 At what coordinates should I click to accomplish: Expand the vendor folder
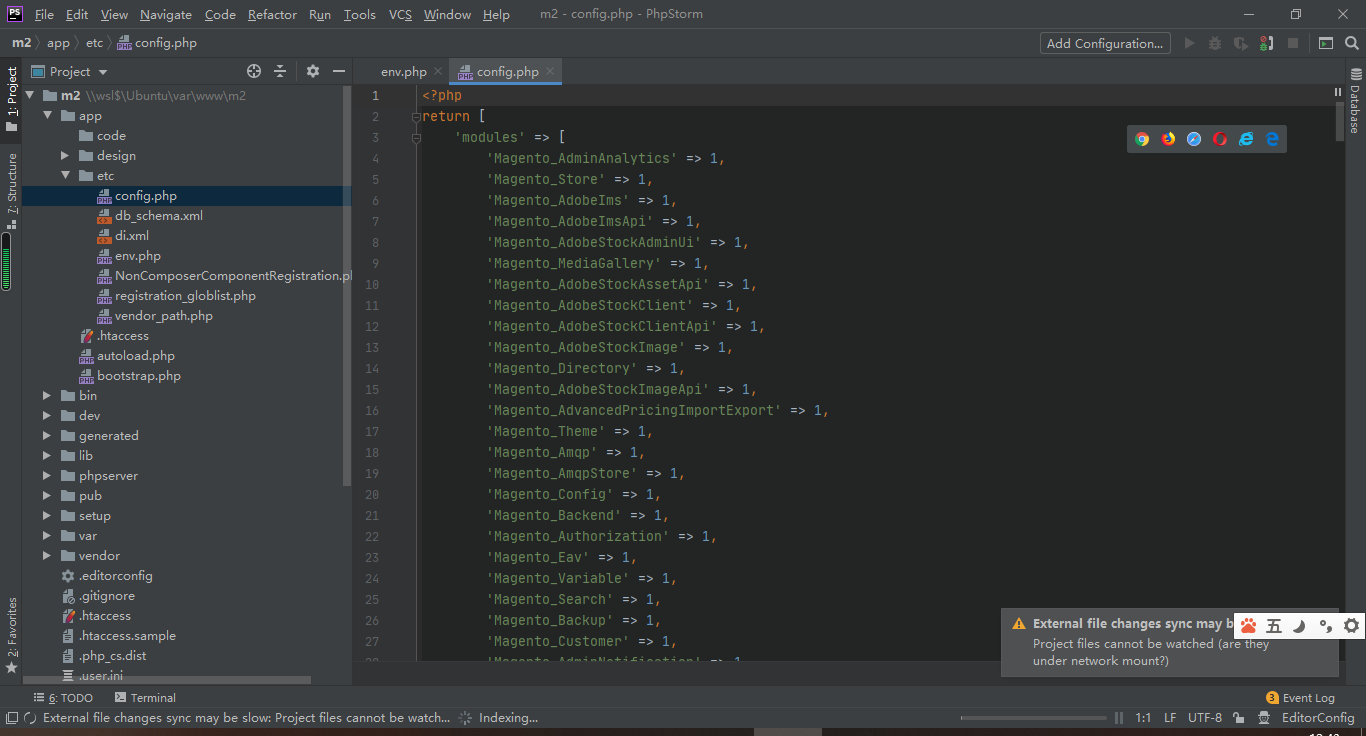(45, 555)
